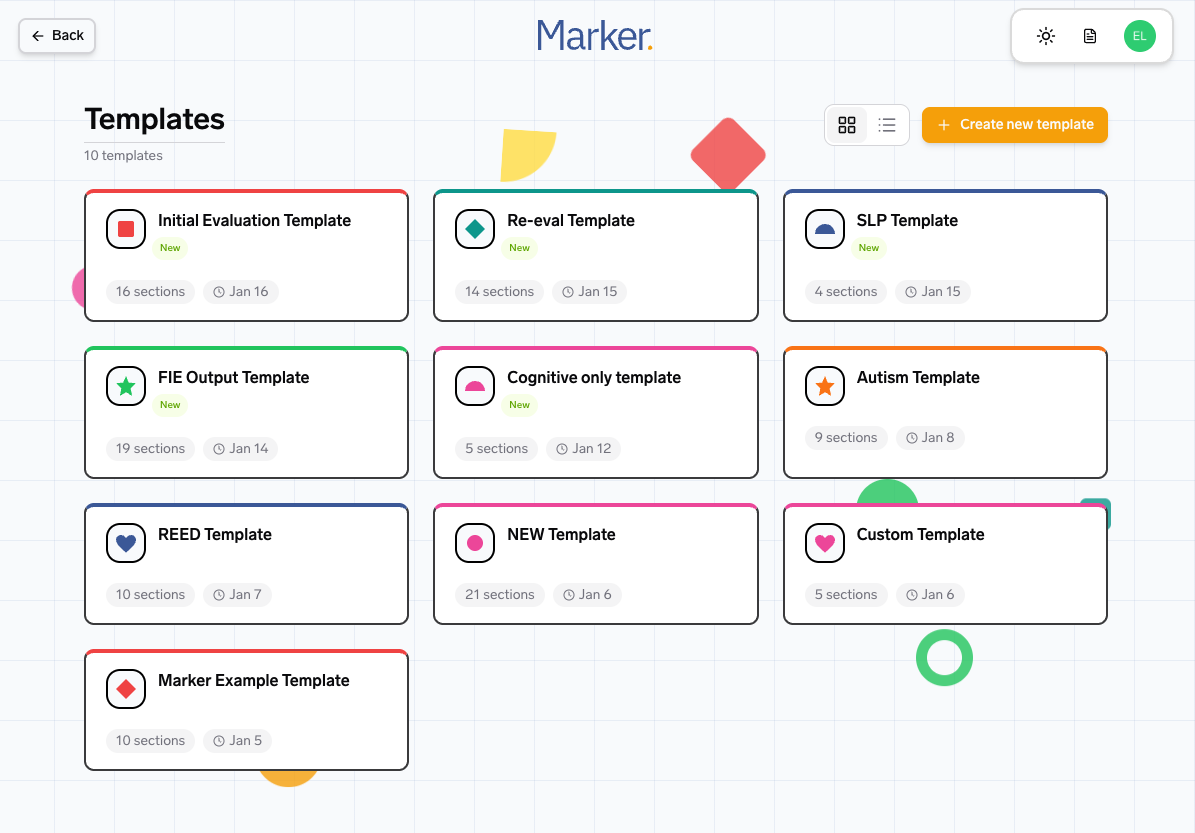Click the pink heart Custom Template icon

point(825,544)
